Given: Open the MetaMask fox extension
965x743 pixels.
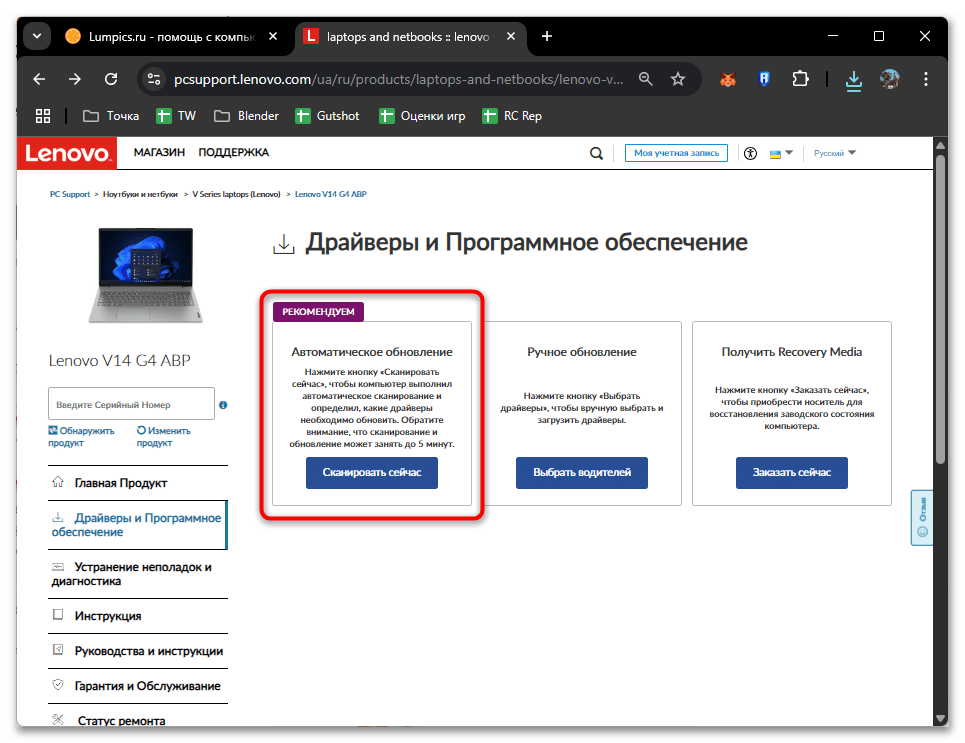Looking at the screenshot, I should (728, 79).
